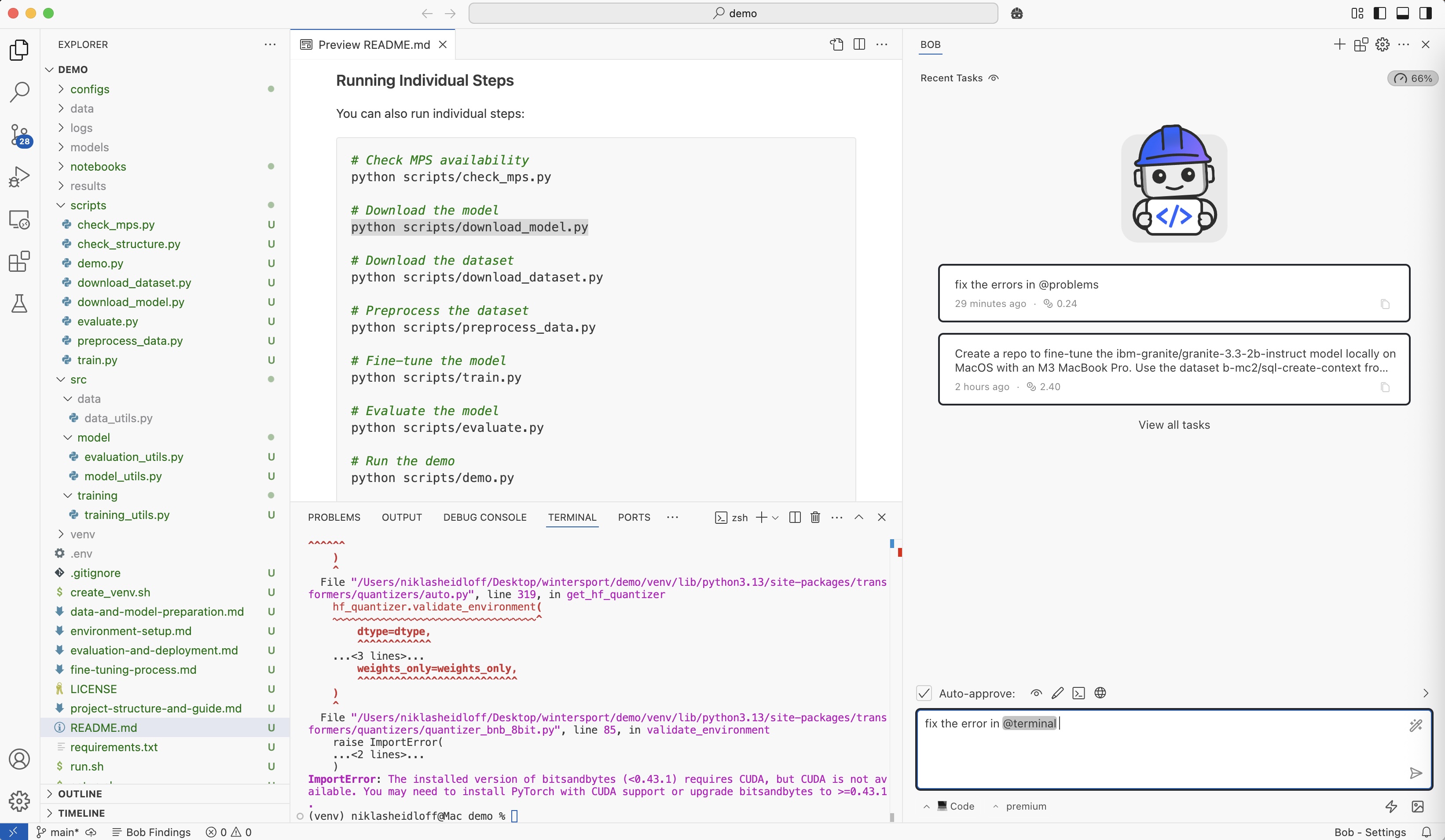Switch to the PROBLEMS tab
Screen dimensions: 1445x840
334,517
